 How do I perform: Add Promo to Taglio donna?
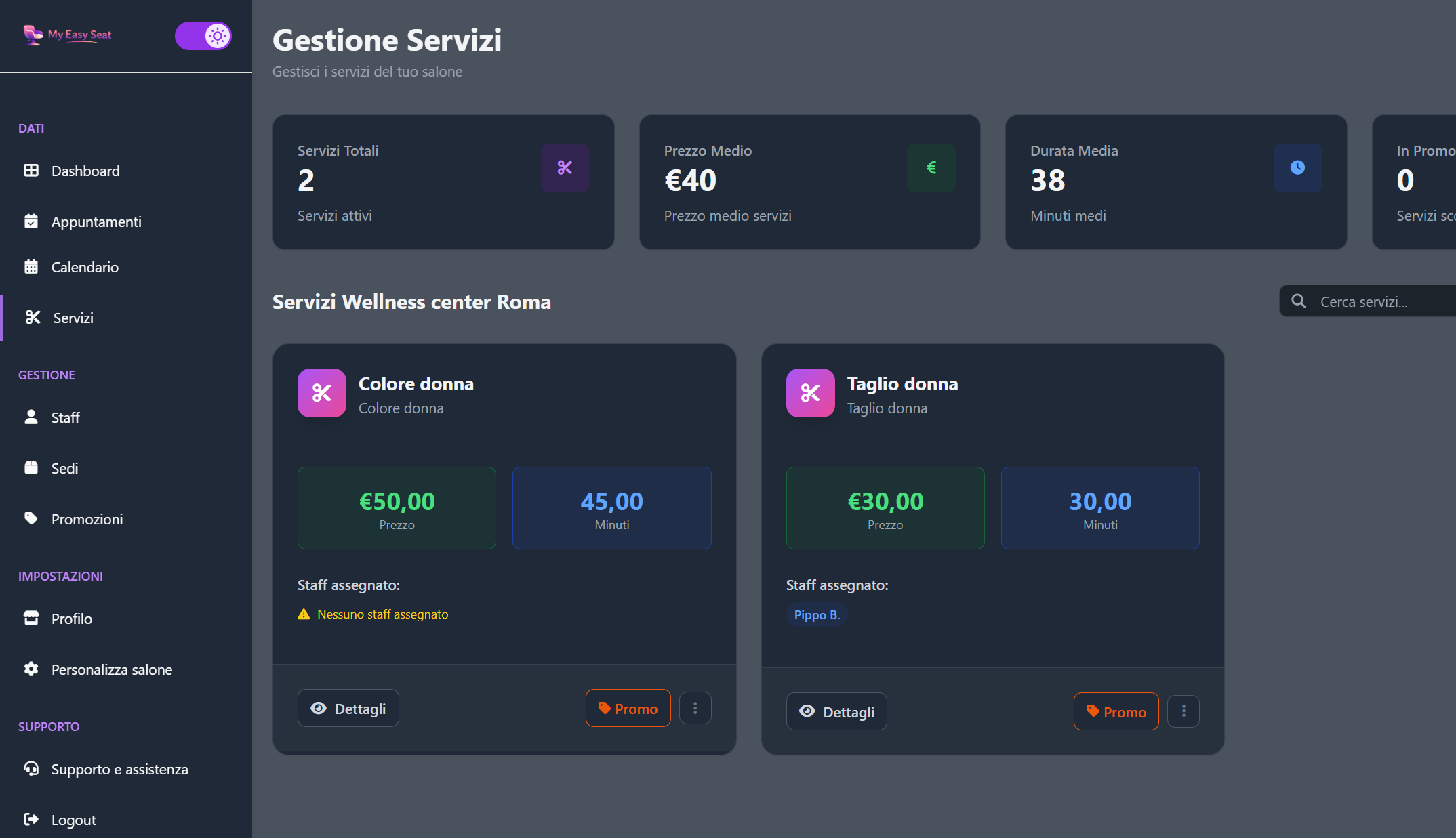pos(1116,712)
